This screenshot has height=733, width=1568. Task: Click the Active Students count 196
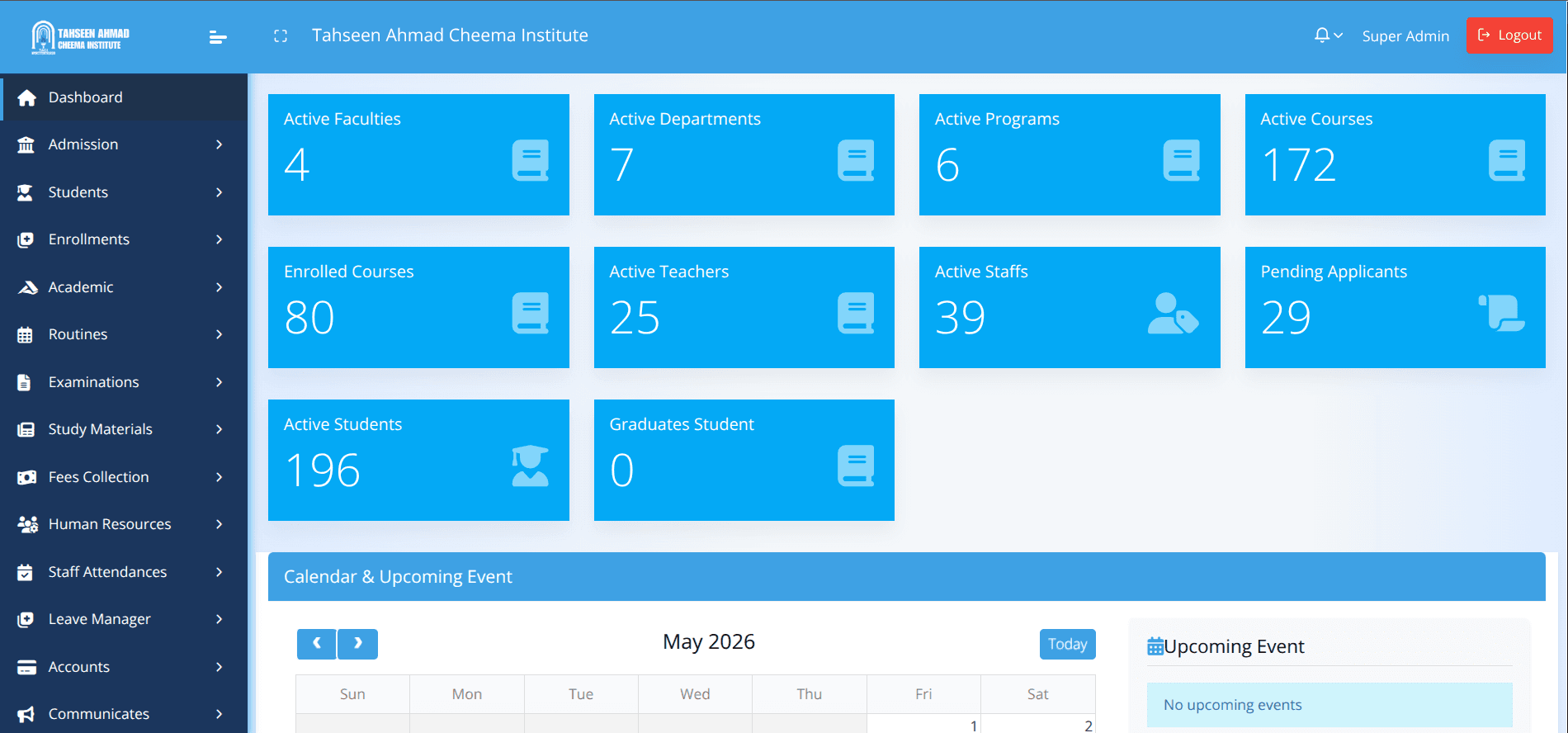pos(323,470)
